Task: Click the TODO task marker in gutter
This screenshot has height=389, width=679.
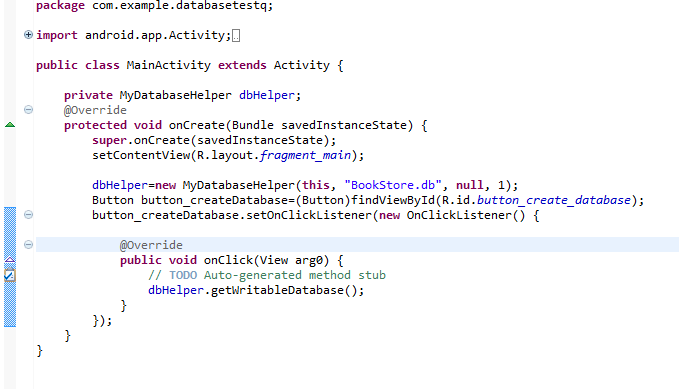Action: click(x=10, y=275)
